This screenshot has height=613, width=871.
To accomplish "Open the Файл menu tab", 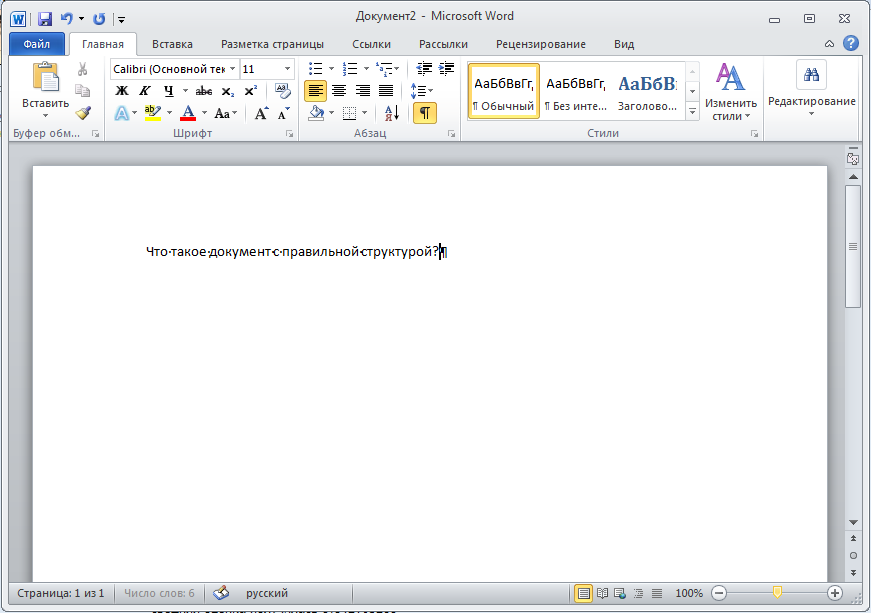I will (37, 44).
